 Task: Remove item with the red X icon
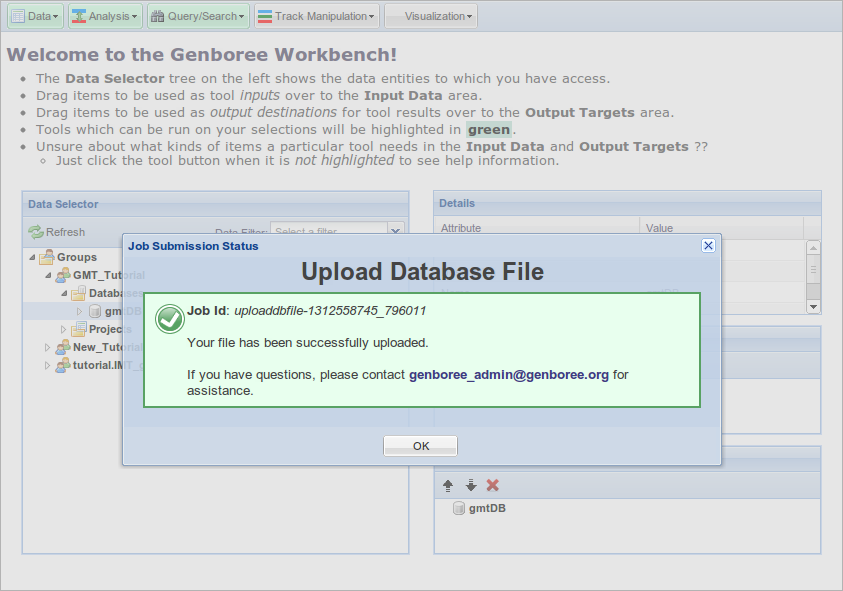tap(492, 485)
